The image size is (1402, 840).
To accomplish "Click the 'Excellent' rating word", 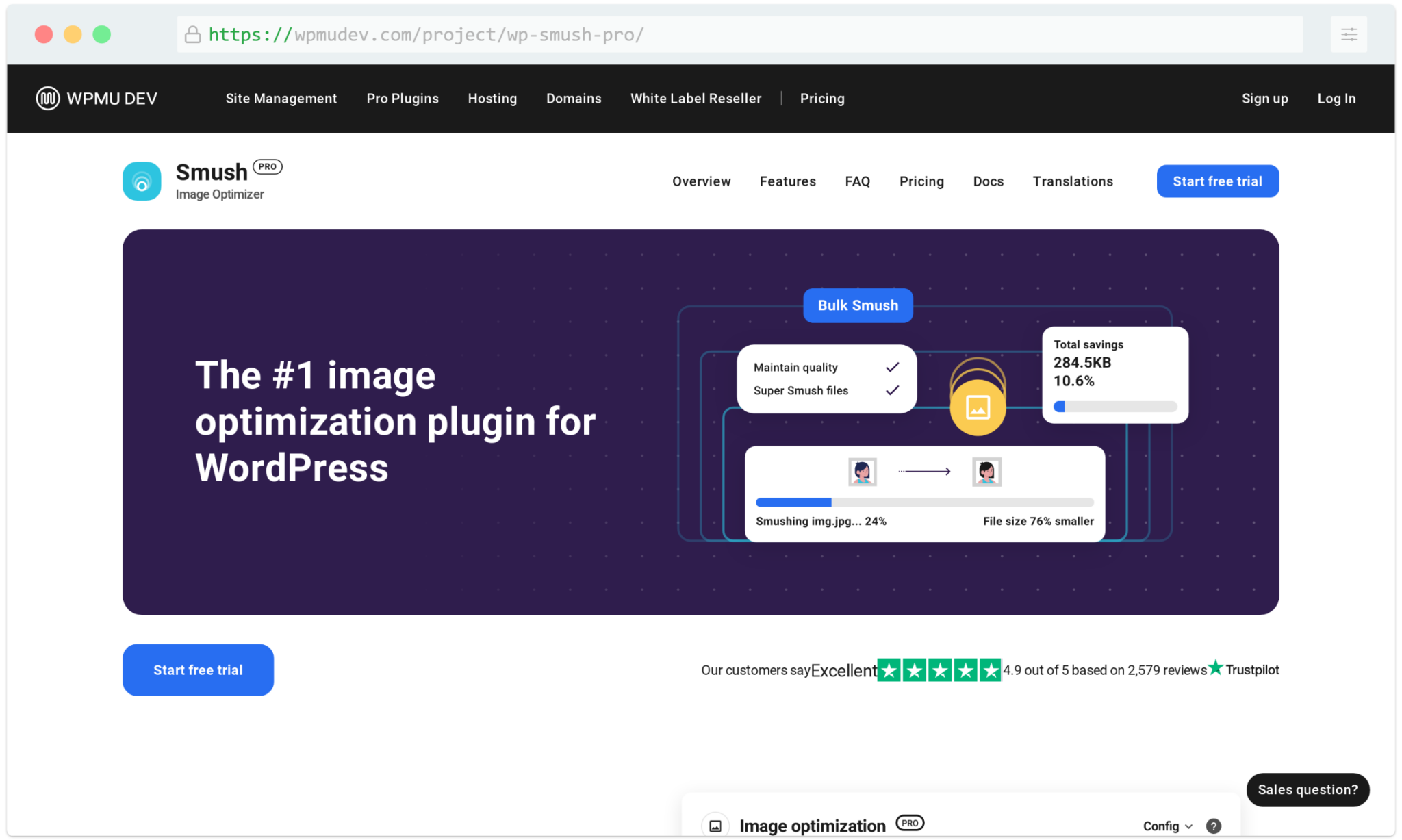I will (843, 670).
